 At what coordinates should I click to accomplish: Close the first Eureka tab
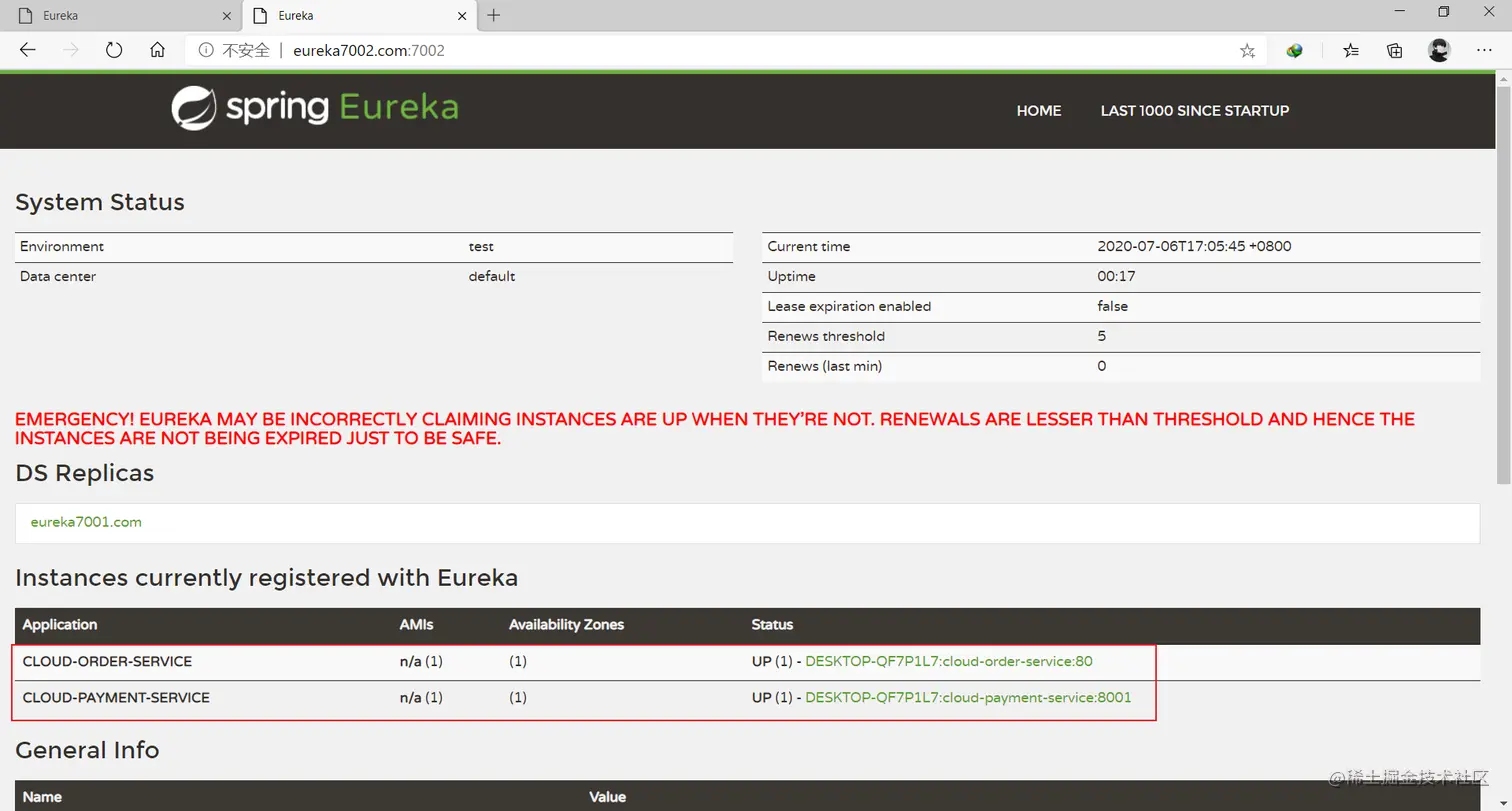pos(226,16)
